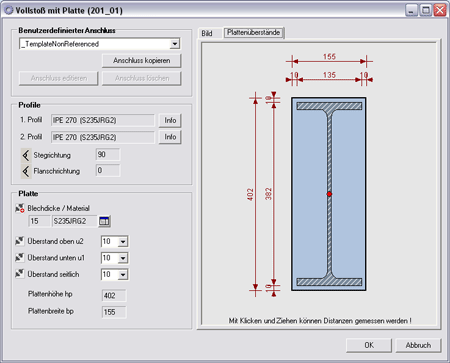
Task: Select the Plattenüberstände tab
Action: coord(253,33)
